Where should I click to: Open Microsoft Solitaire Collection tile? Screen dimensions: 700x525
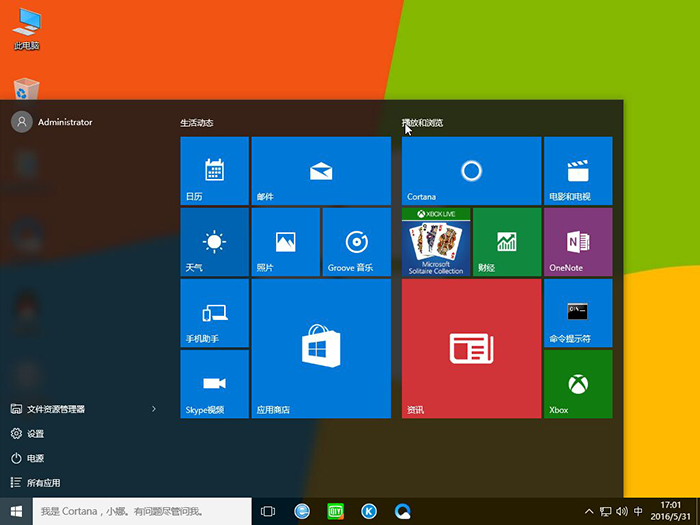tap(435, 242)
